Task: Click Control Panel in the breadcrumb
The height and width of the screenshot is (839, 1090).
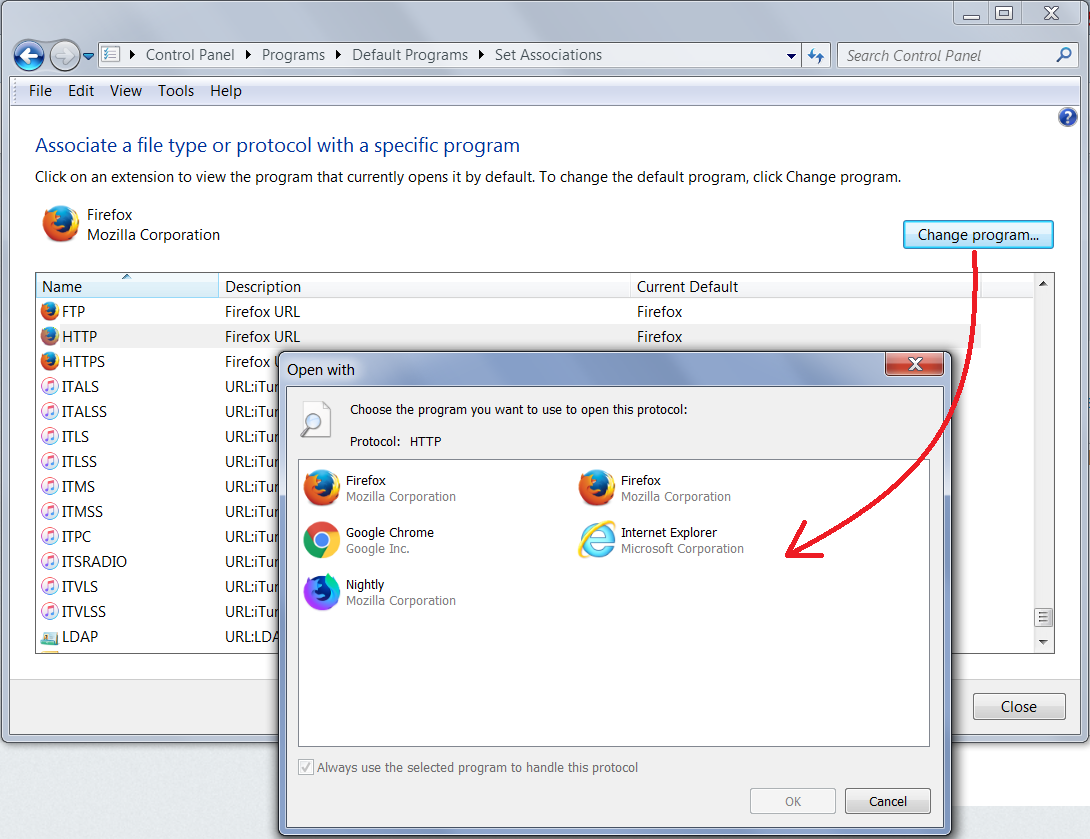Action: [190, 55]
